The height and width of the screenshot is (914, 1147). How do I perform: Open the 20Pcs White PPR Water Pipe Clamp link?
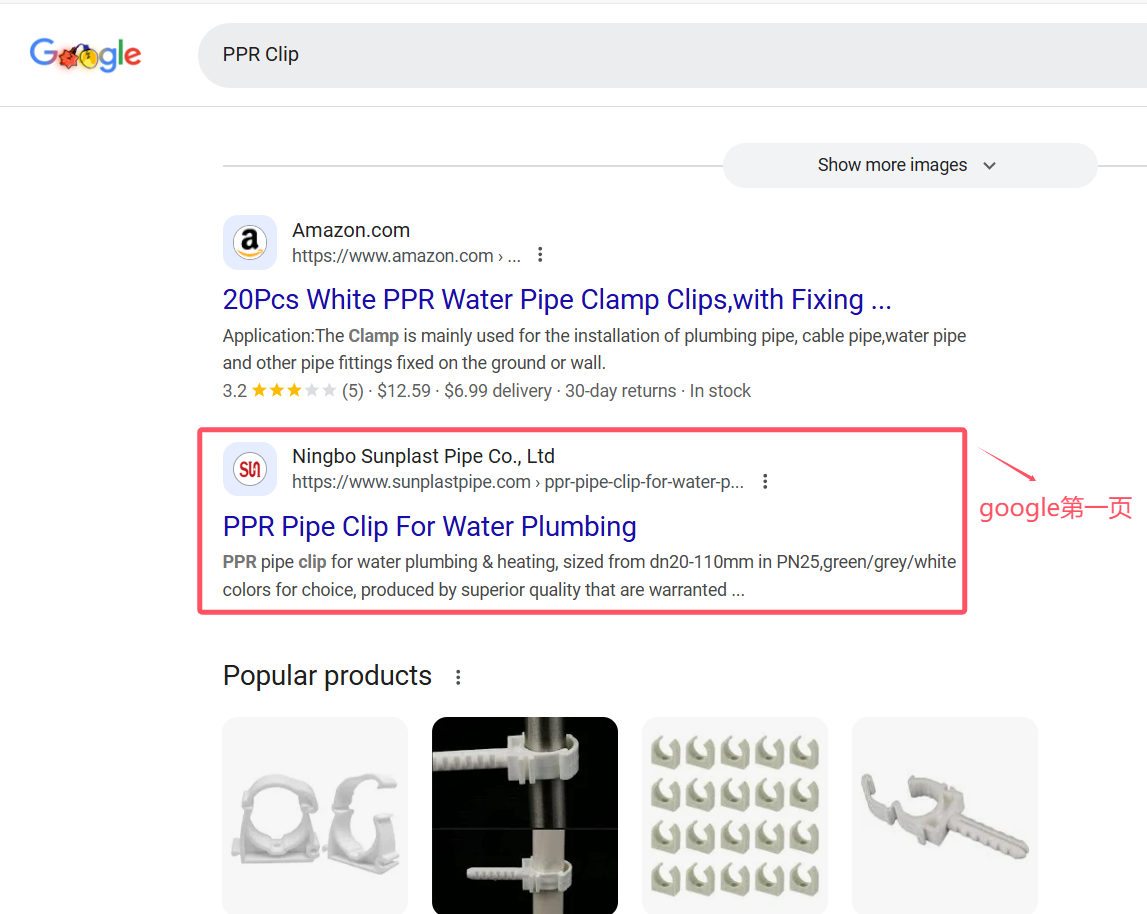click(557, 300)
